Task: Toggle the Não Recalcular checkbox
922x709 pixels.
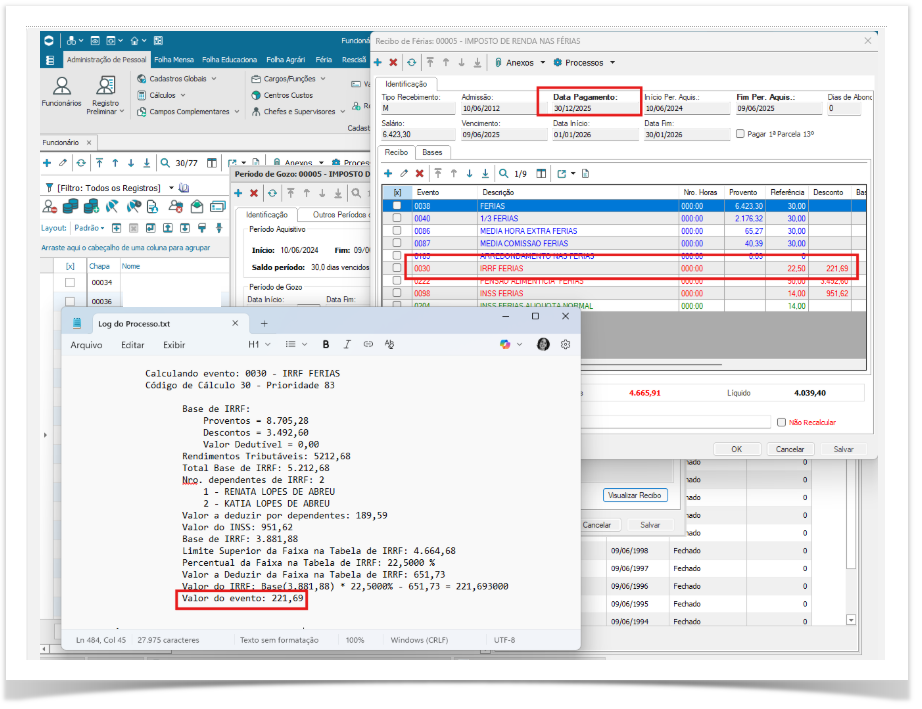Action: click(781, 422)
